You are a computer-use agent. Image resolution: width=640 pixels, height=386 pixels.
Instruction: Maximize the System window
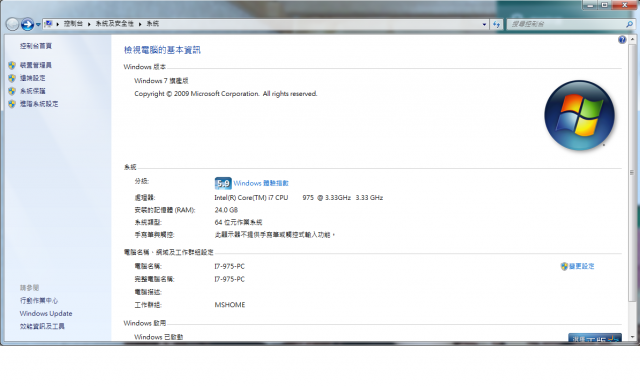pos(604,5)
